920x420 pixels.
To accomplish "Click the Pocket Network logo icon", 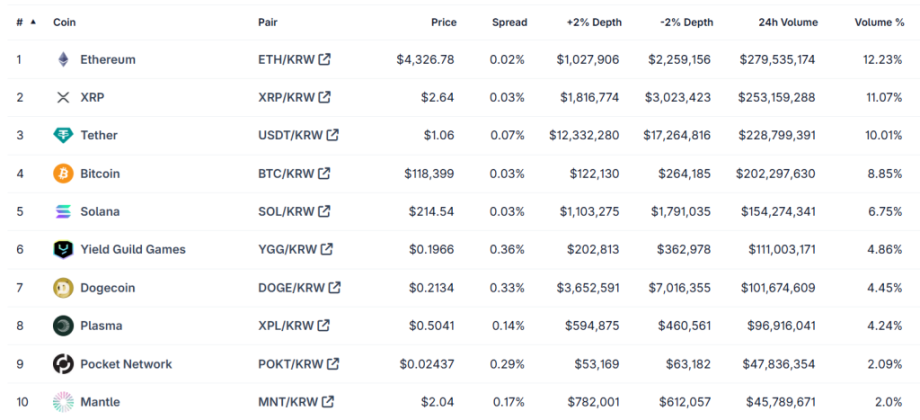I will 63,364.
